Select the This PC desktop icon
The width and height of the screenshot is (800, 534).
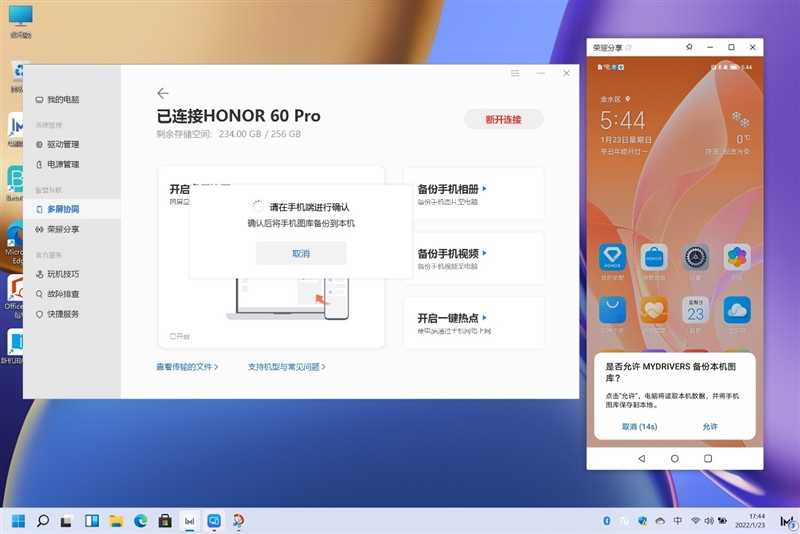click(x=20, y=22)
